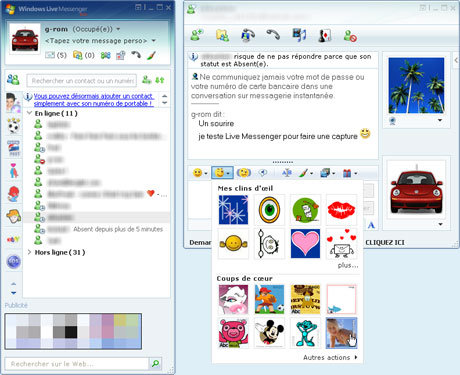
Task: Open the shared activities music icon
Action: pos(299,35)
